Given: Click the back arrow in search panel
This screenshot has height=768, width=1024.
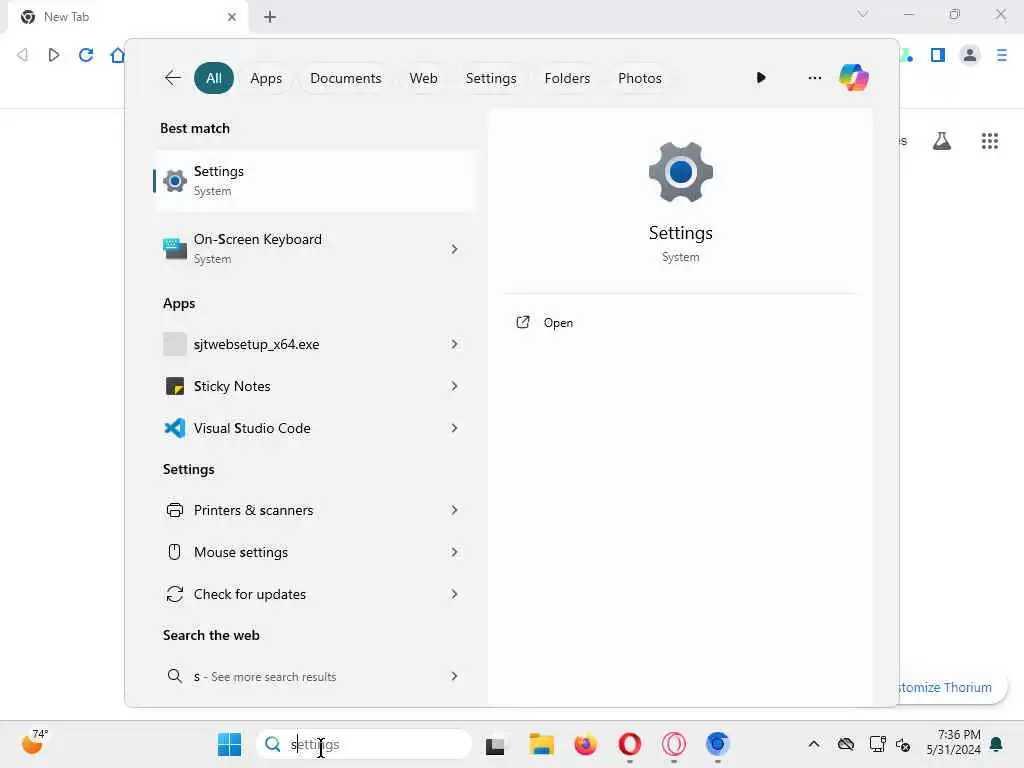Looking at the screenshot, I should (x=172, y=78).
